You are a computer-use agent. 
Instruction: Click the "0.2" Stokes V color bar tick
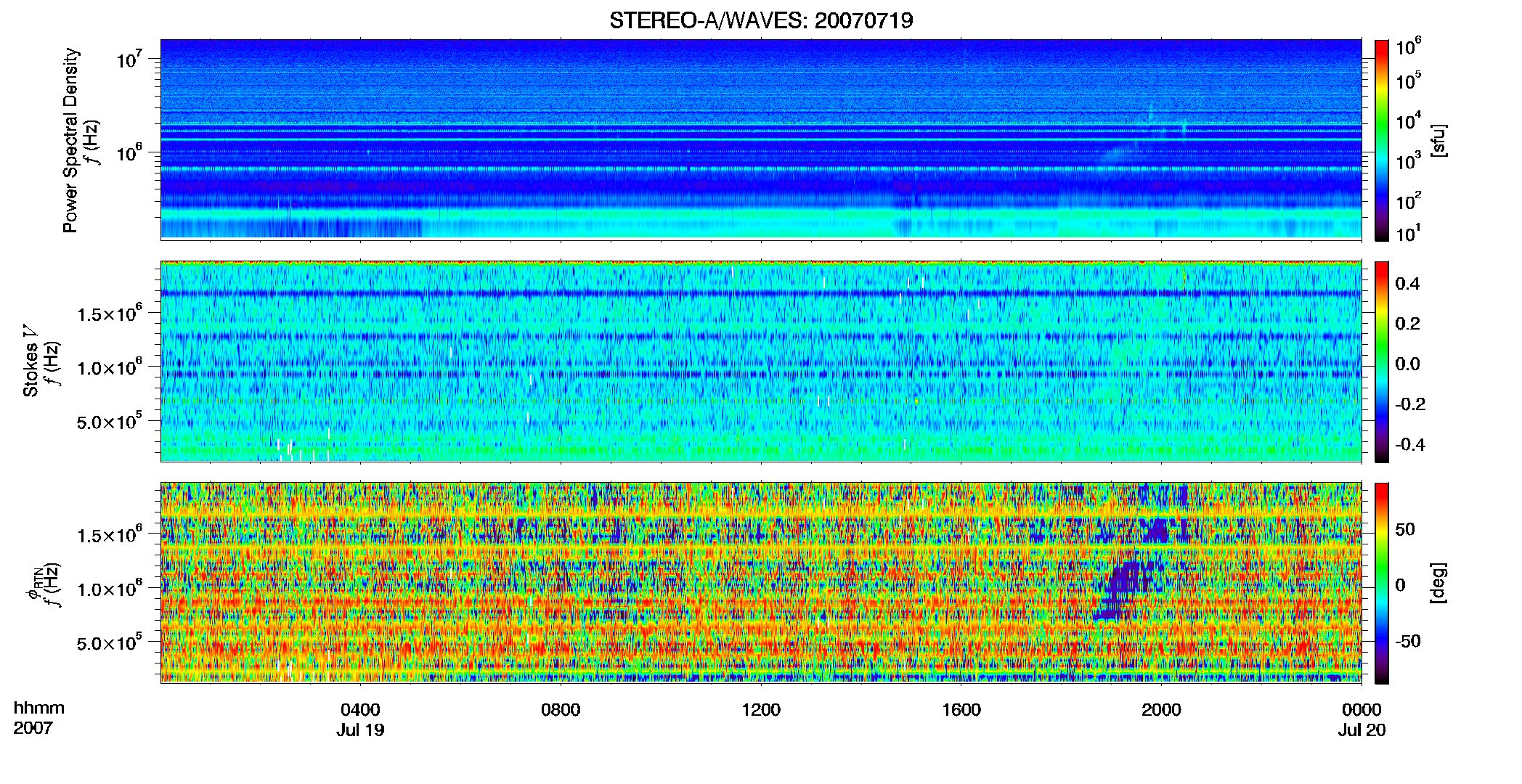(x=1407, y=324)
